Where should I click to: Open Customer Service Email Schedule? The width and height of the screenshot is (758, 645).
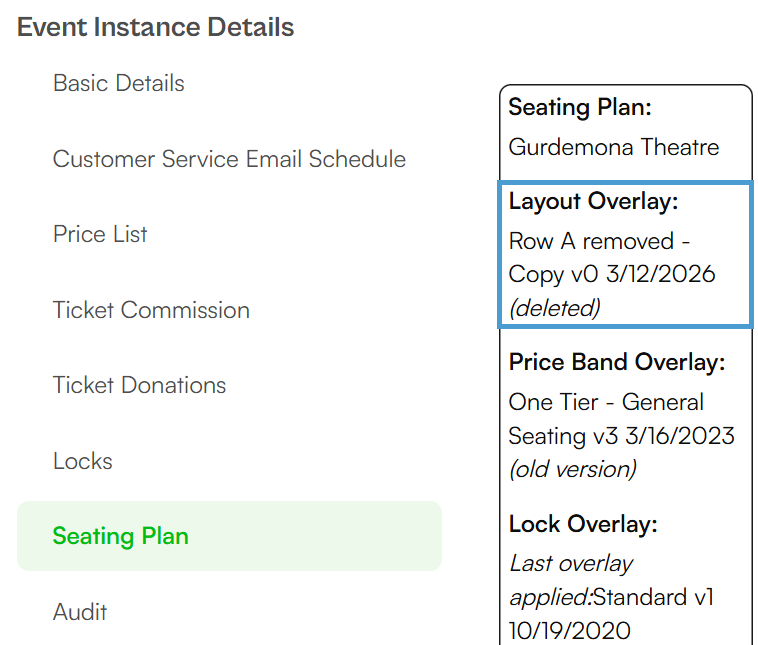click(x=229, y=159)
